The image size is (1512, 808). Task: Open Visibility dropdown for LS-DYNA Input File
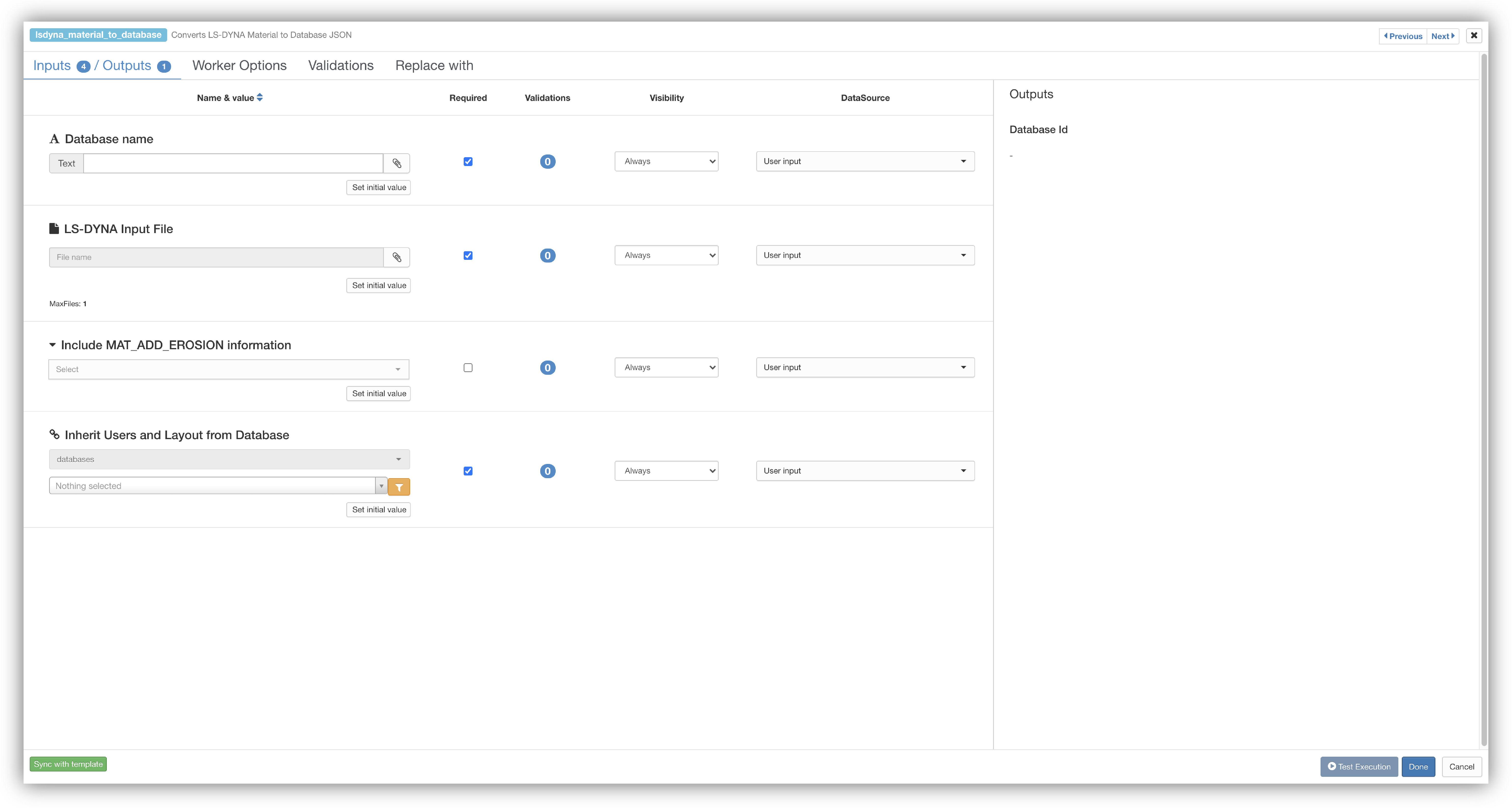(666, 255)
